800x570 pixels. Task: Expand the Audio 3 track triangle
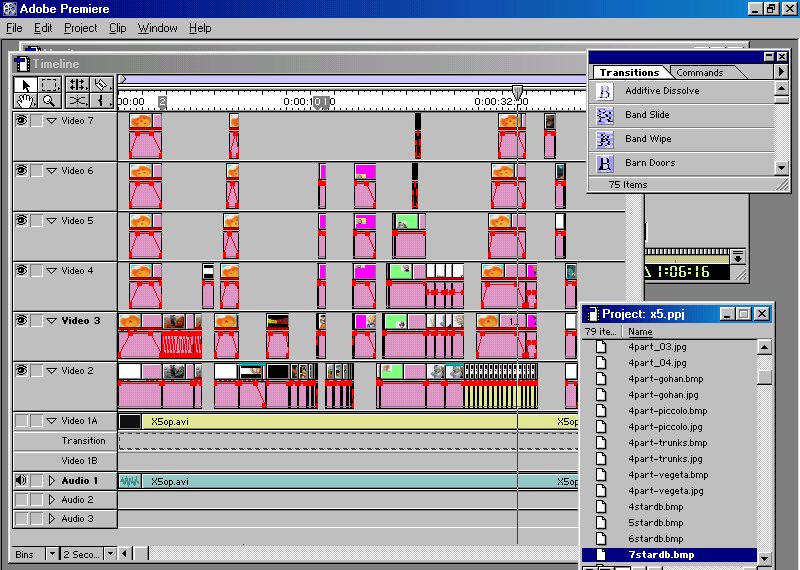point(52,518)
